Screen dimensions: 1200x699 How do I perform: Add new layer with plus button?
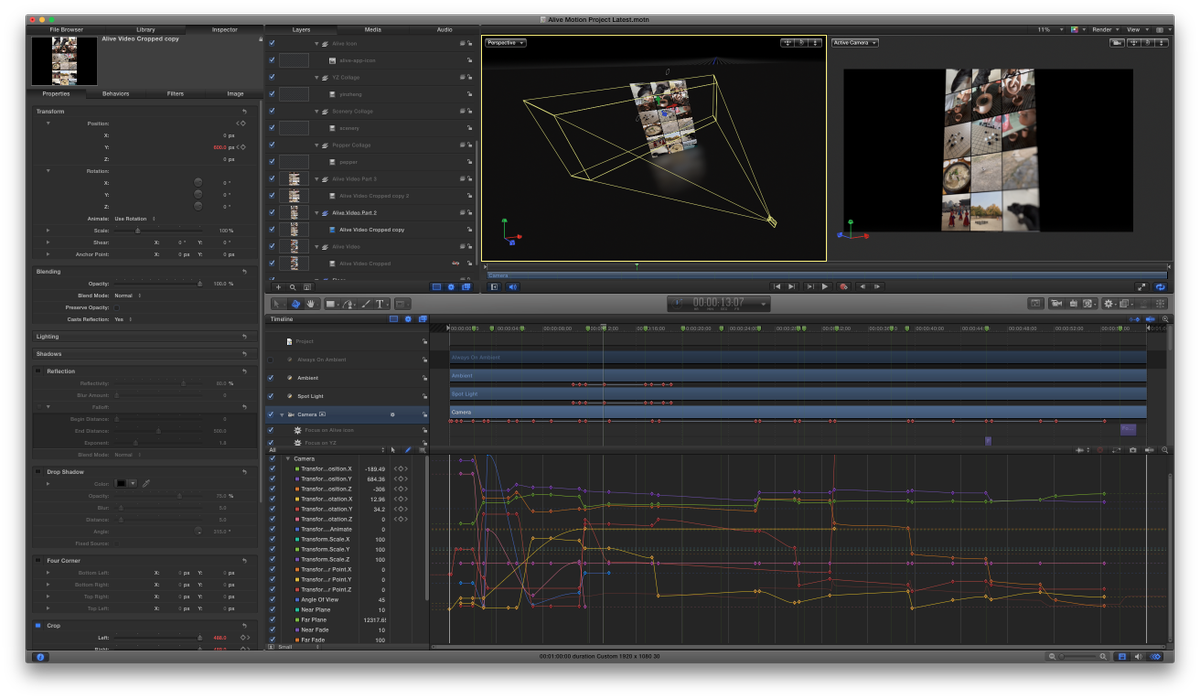click(278, 287)
